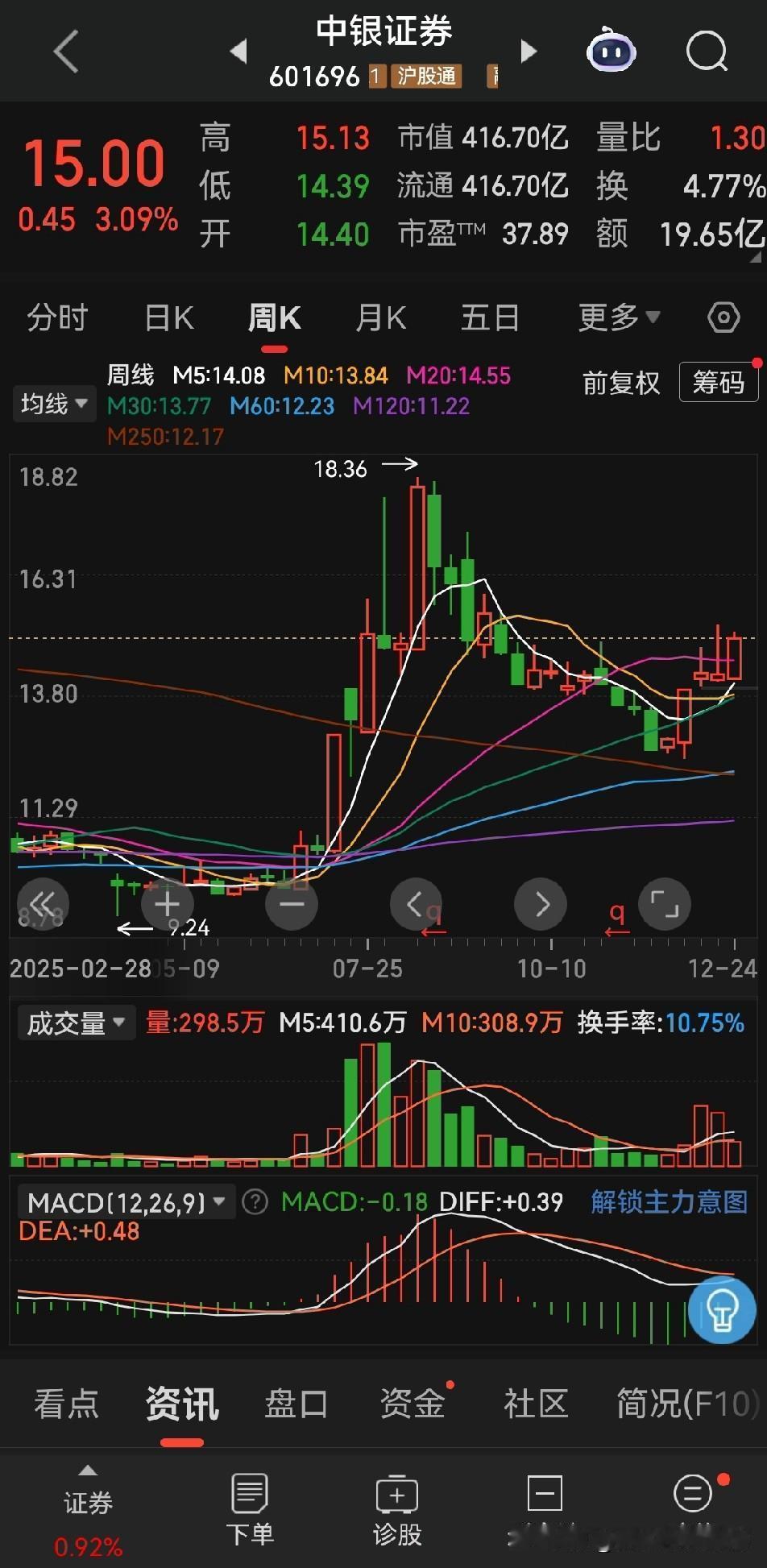
Task: Open the robot AI assistant icon
Action: point(611,50)
